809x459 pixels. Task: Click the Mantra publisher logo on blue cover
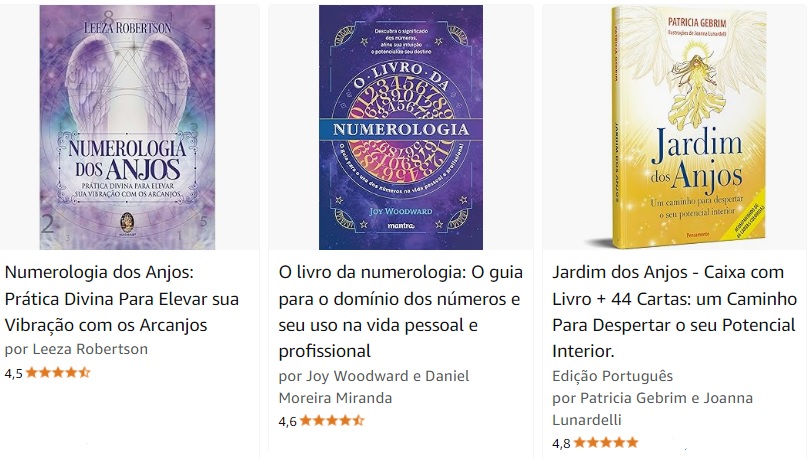pyautogui.click(x=401, y=225)
